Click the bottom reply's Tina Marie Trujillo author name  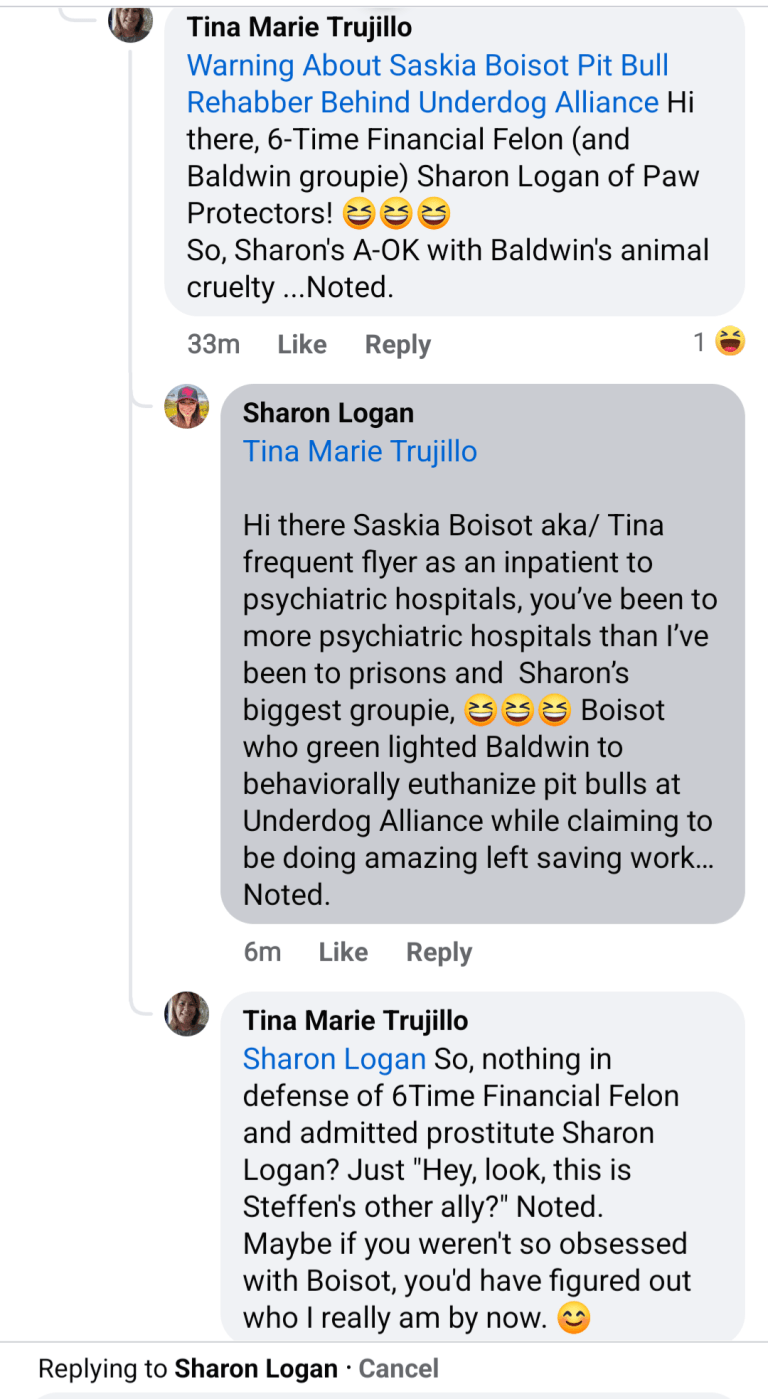pyautogui.click(x=355, y=1021)
